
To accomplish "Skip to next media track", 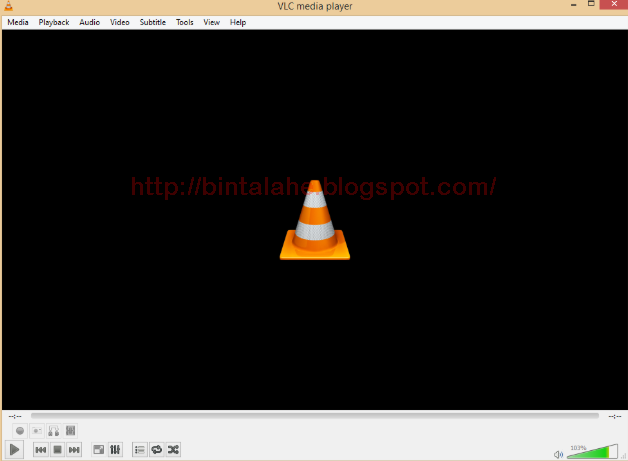I will coord(74,450).
